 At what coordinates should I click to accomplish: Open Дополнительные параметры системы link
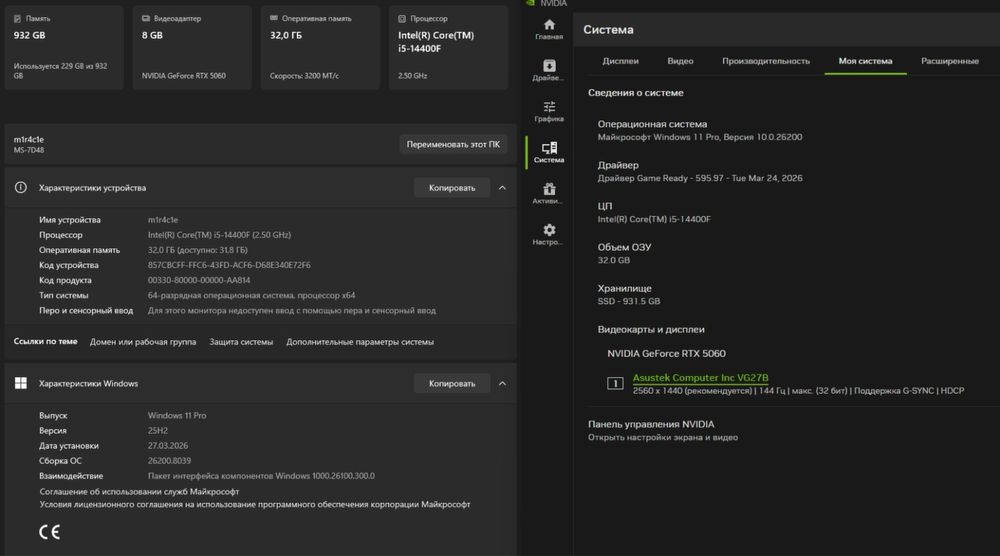click(x=360, y=342)
